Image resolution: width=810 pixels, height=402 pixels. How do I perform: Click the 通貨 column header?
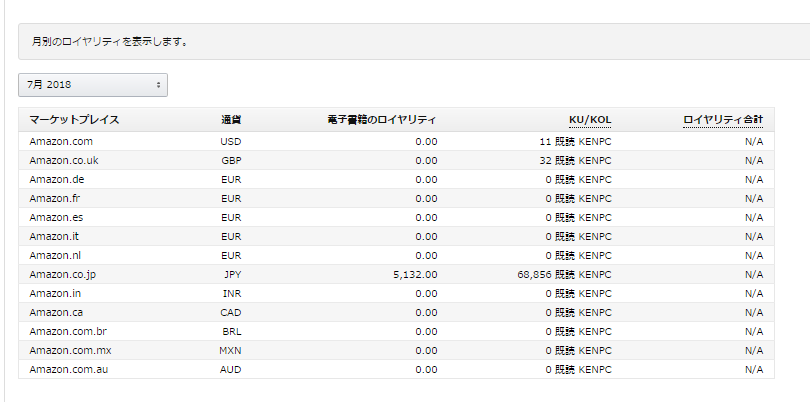(x=231, y=120)
